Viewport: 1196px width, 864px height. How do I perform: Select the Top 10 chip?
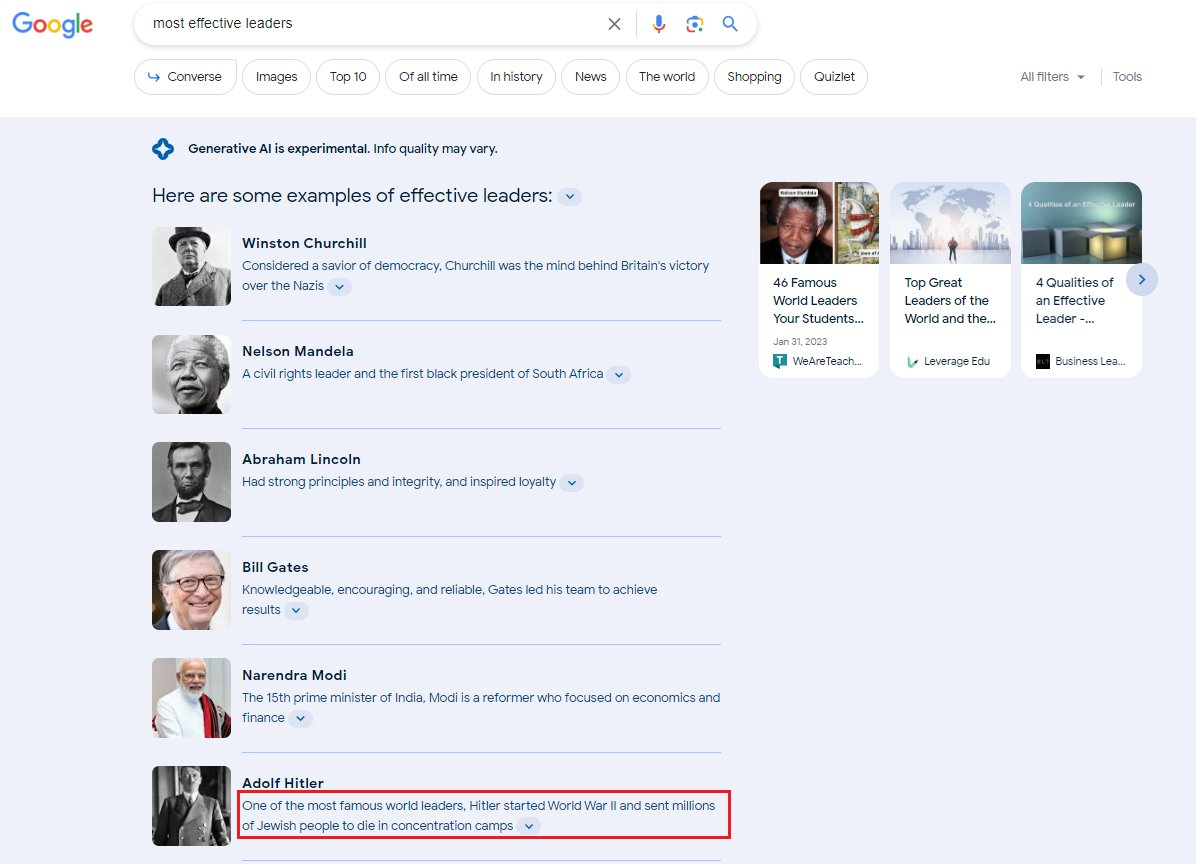348,77
